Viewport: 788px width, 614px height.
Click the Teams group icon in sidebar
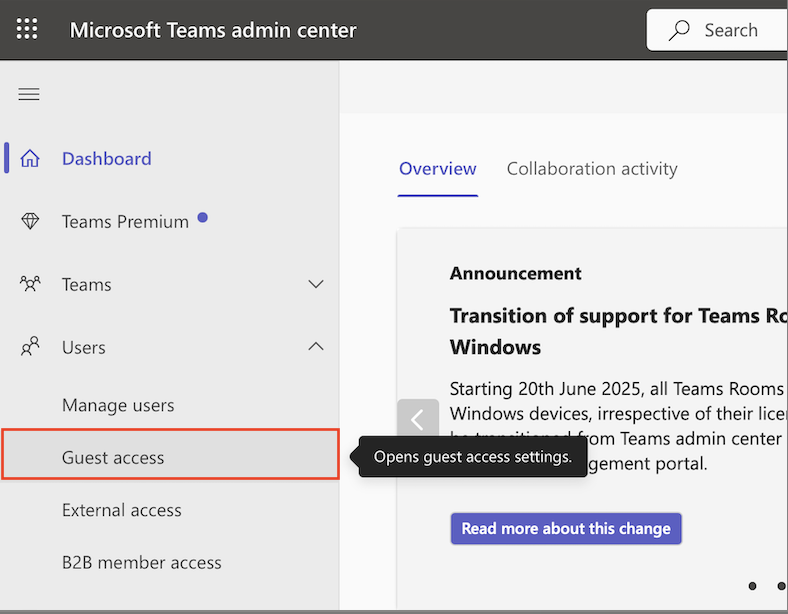30,284
